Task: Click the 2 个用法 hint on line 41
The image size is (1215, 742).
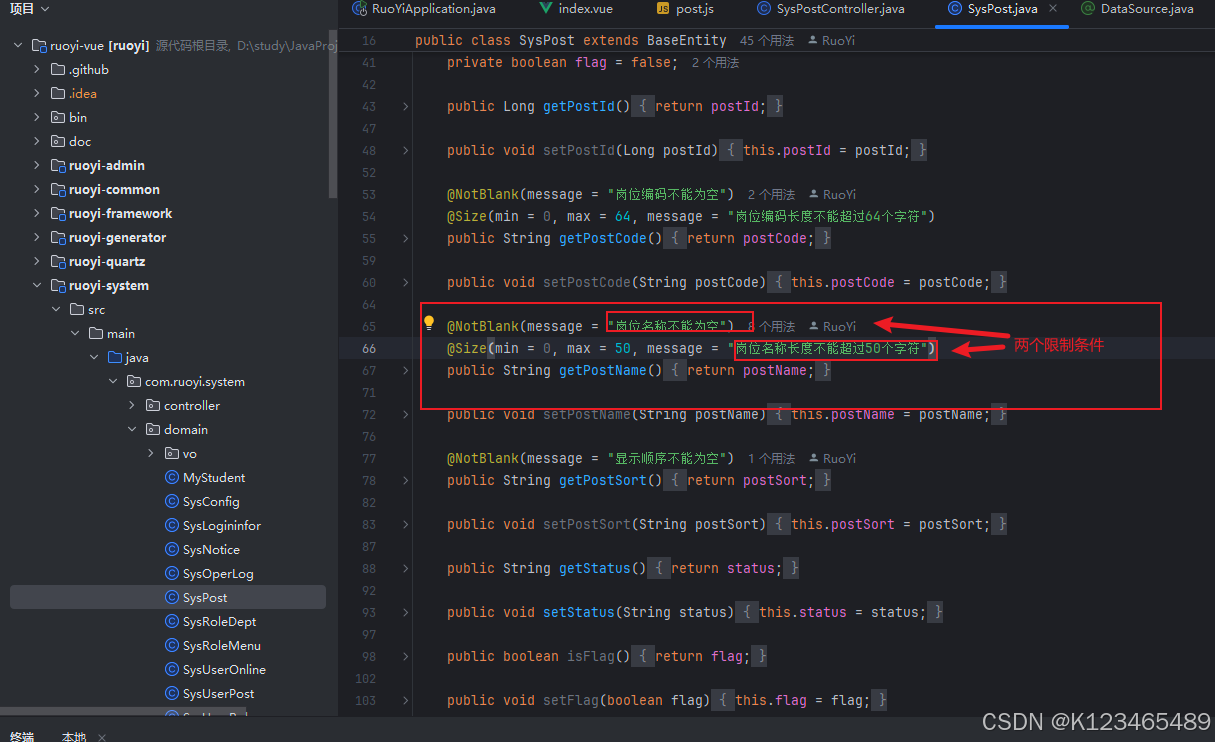Action: [715, 63]
